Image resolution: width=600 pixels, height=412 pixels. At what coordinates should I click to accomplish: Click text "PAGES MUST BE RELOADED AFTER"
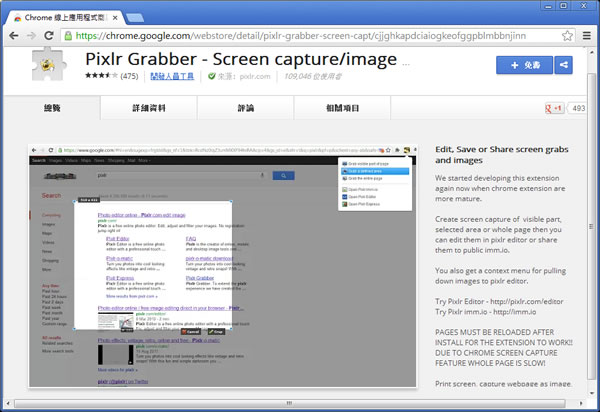(x=494, y=332)
